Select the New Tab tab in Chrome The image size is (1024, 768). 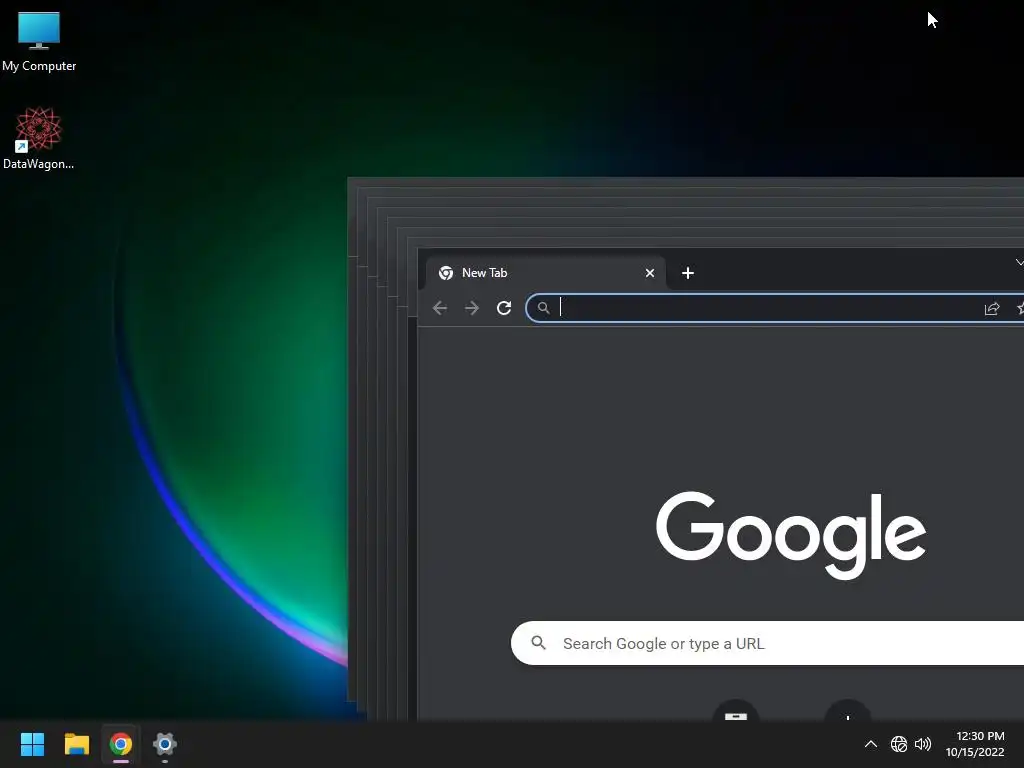coord(545,273)
